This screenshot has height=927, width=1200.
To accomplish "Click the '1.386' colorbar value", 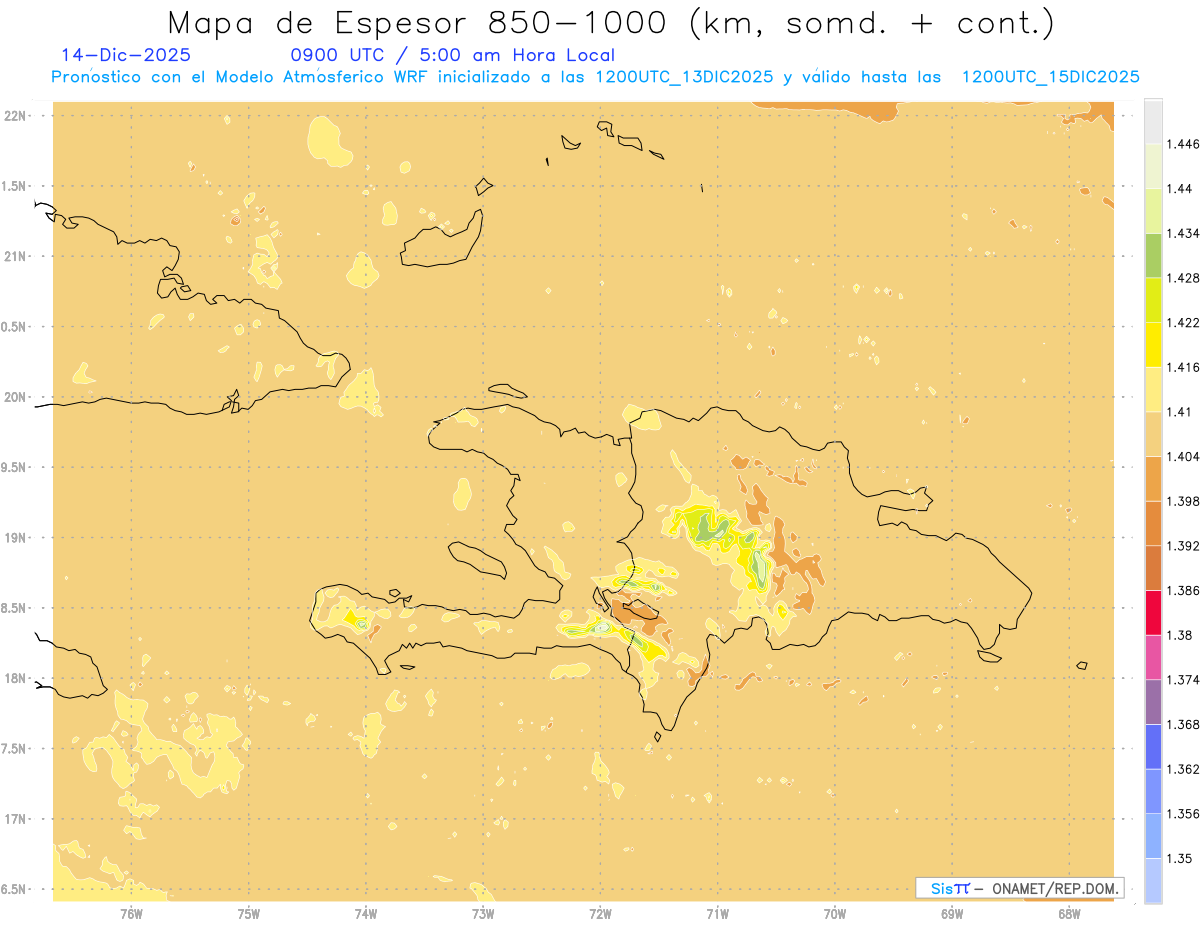I will pos(1182,590).
